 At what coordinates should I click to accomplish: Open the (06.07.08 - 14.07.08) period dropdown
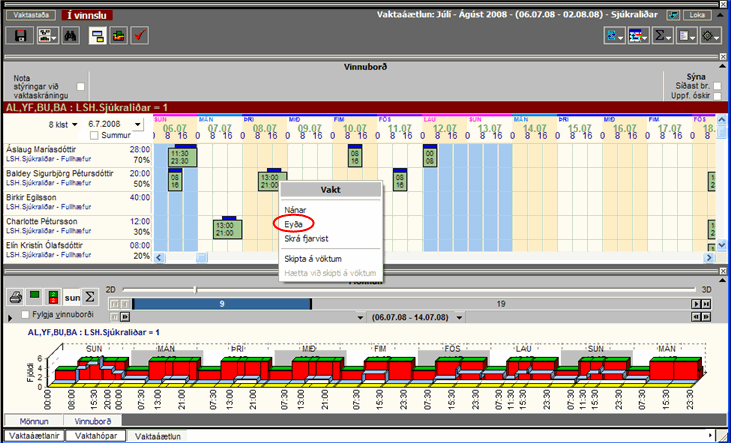click(459, 318)
